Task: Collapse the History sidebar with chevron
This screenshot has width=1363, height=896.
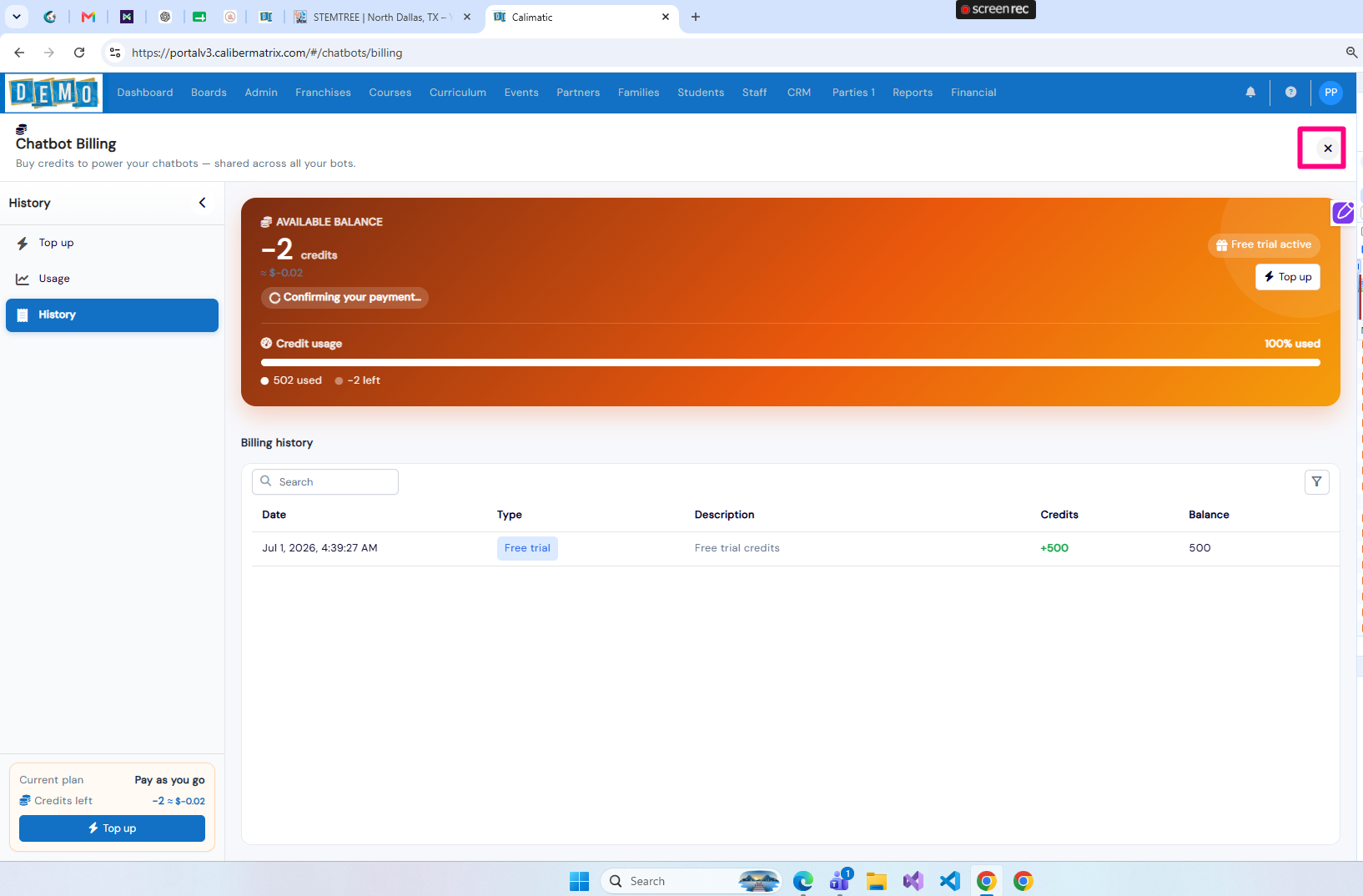Action: [202, 203]
